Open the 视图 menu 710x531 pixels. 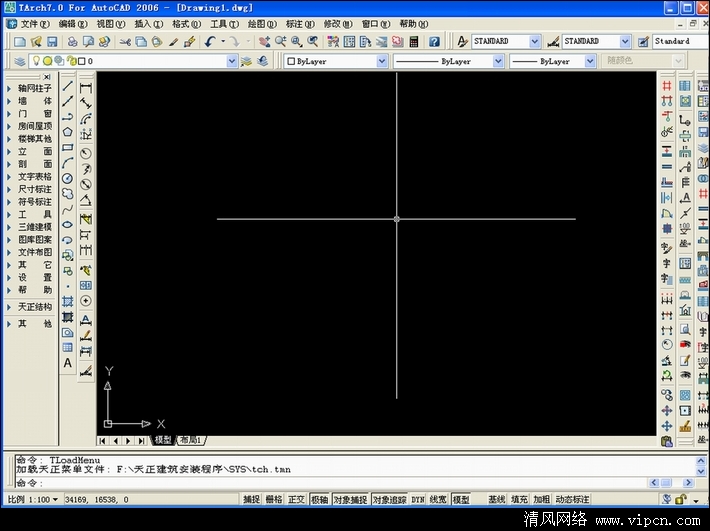(110, 24)
